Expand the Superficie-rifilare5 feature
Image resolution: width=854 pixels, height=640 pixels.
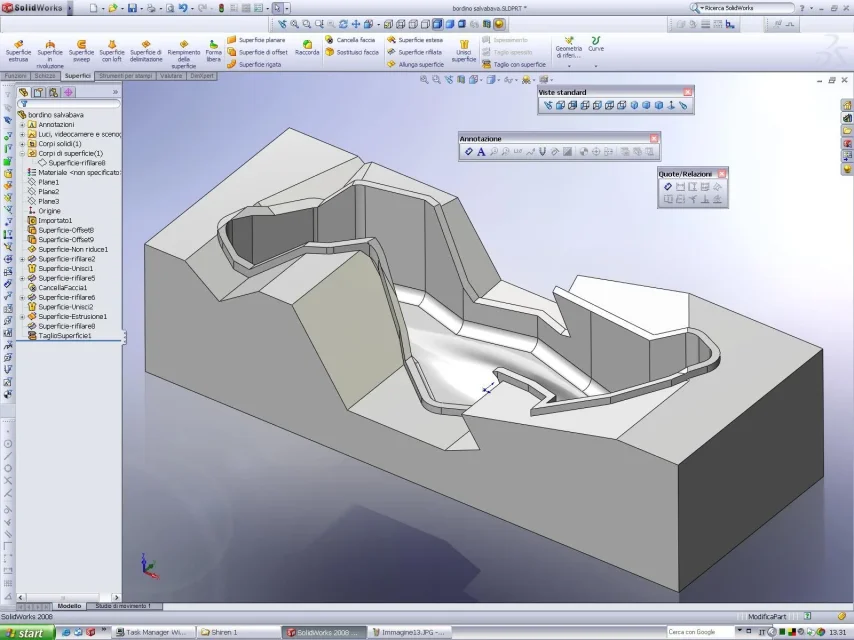(22, 278)
